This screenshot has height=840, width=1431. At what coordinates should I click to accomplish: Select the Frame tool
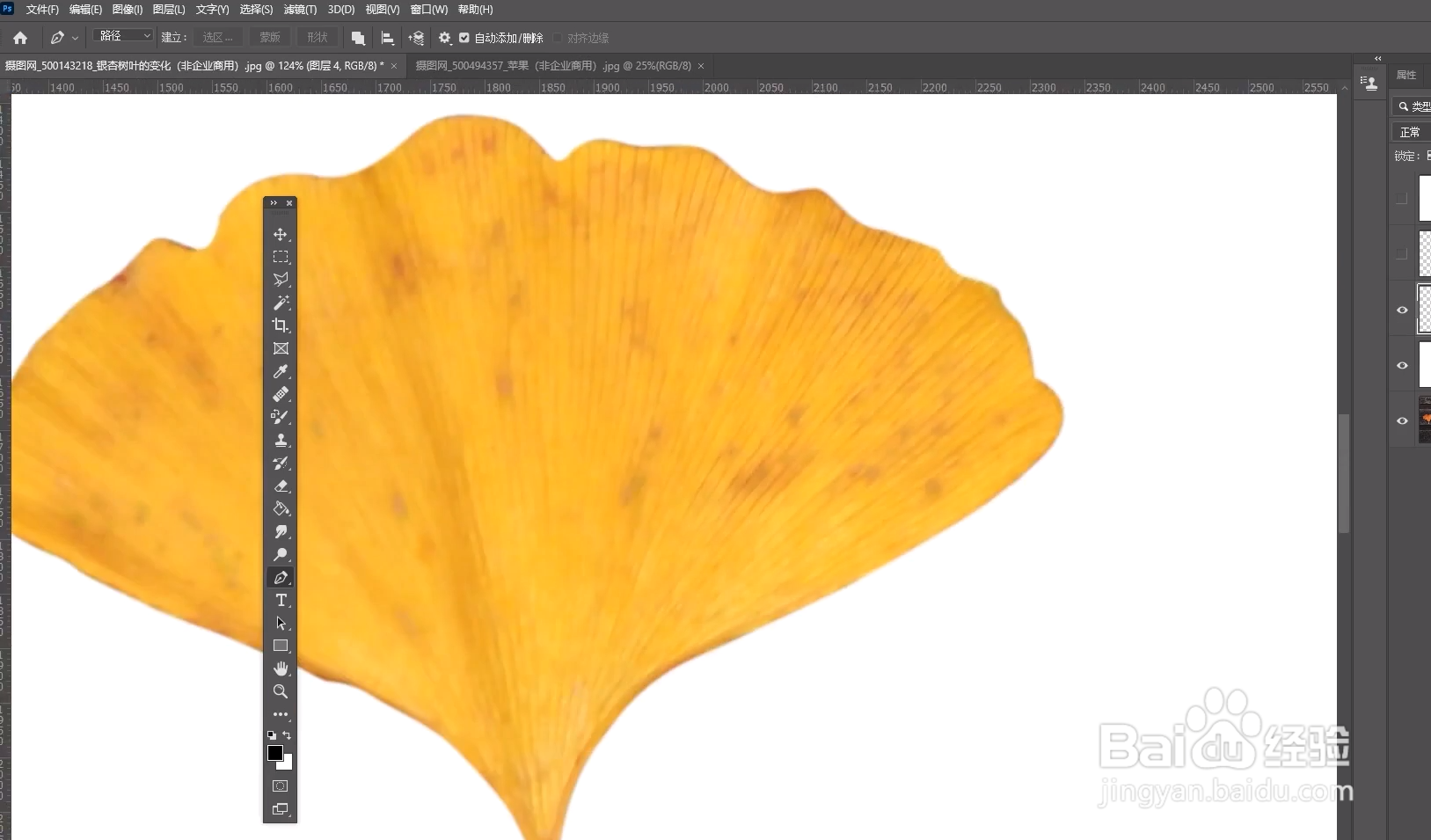click(x=281, y=348)
